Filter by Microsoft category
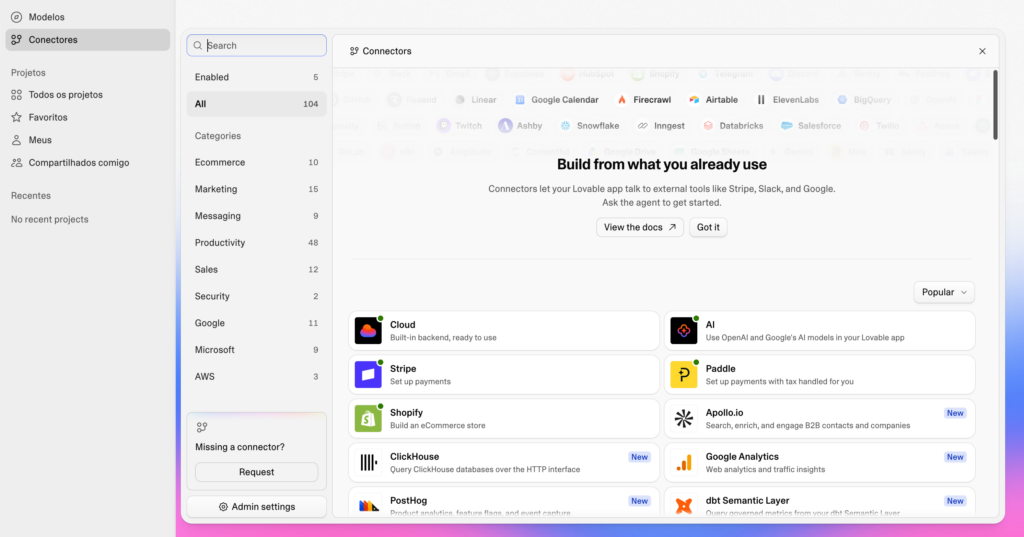1024x537 pixels. tap(257, 350)
